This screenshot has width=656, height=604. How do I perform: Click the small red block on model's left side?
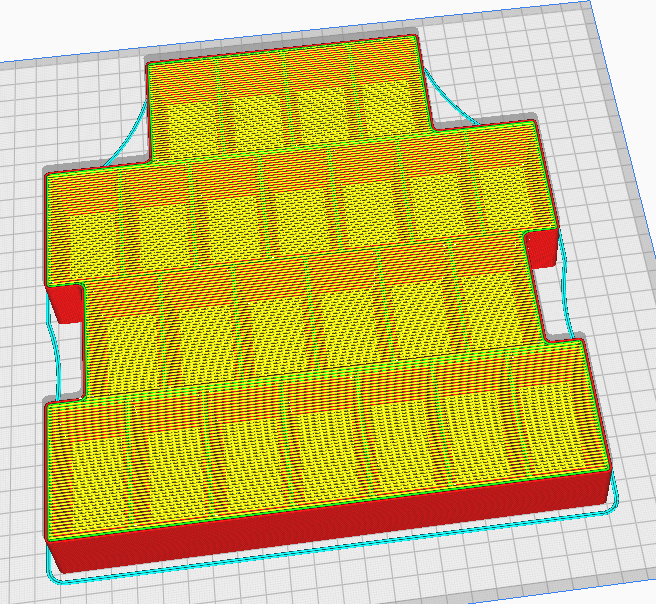66,301
